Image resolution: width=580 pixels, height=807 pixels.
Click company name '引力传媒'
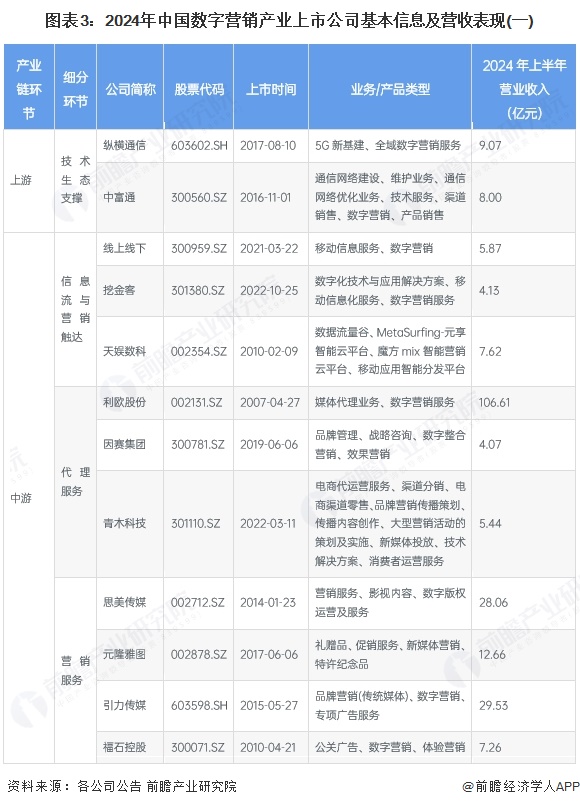(124, 705)
